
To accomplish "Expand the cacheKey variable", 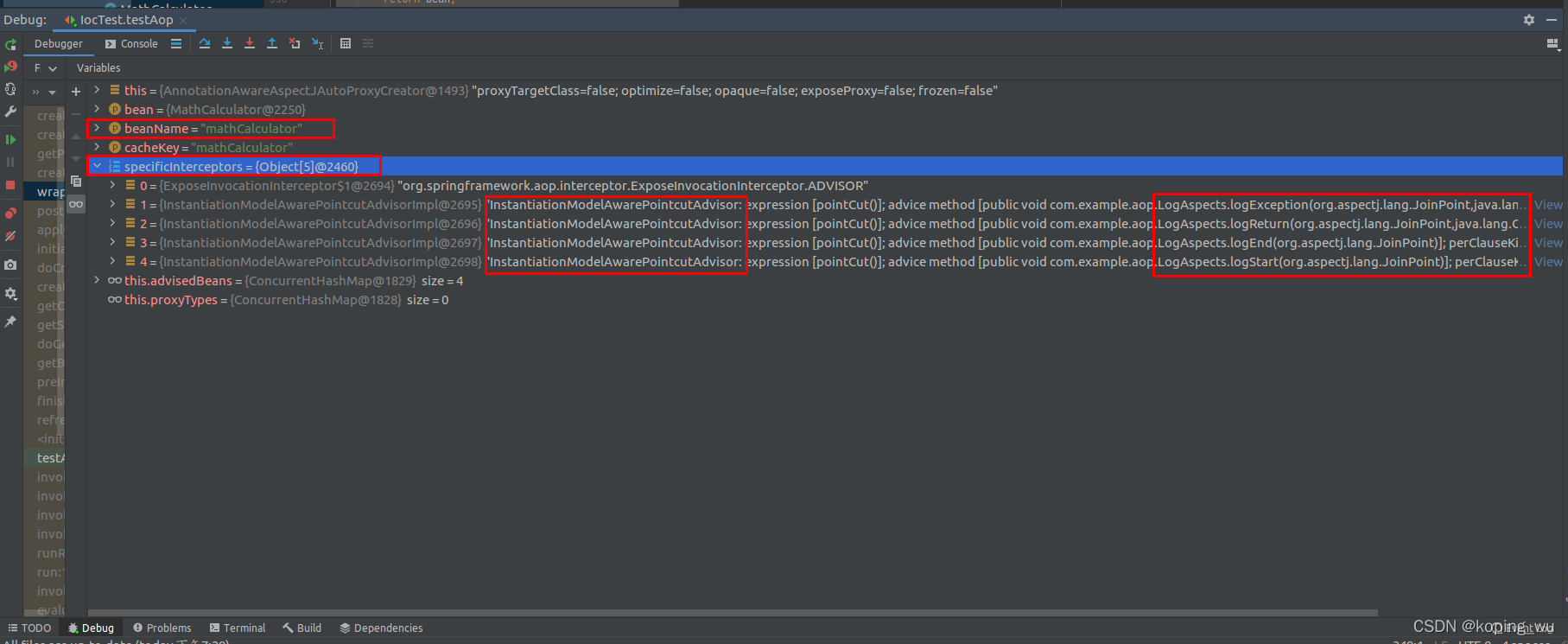I will pos(97,147).
